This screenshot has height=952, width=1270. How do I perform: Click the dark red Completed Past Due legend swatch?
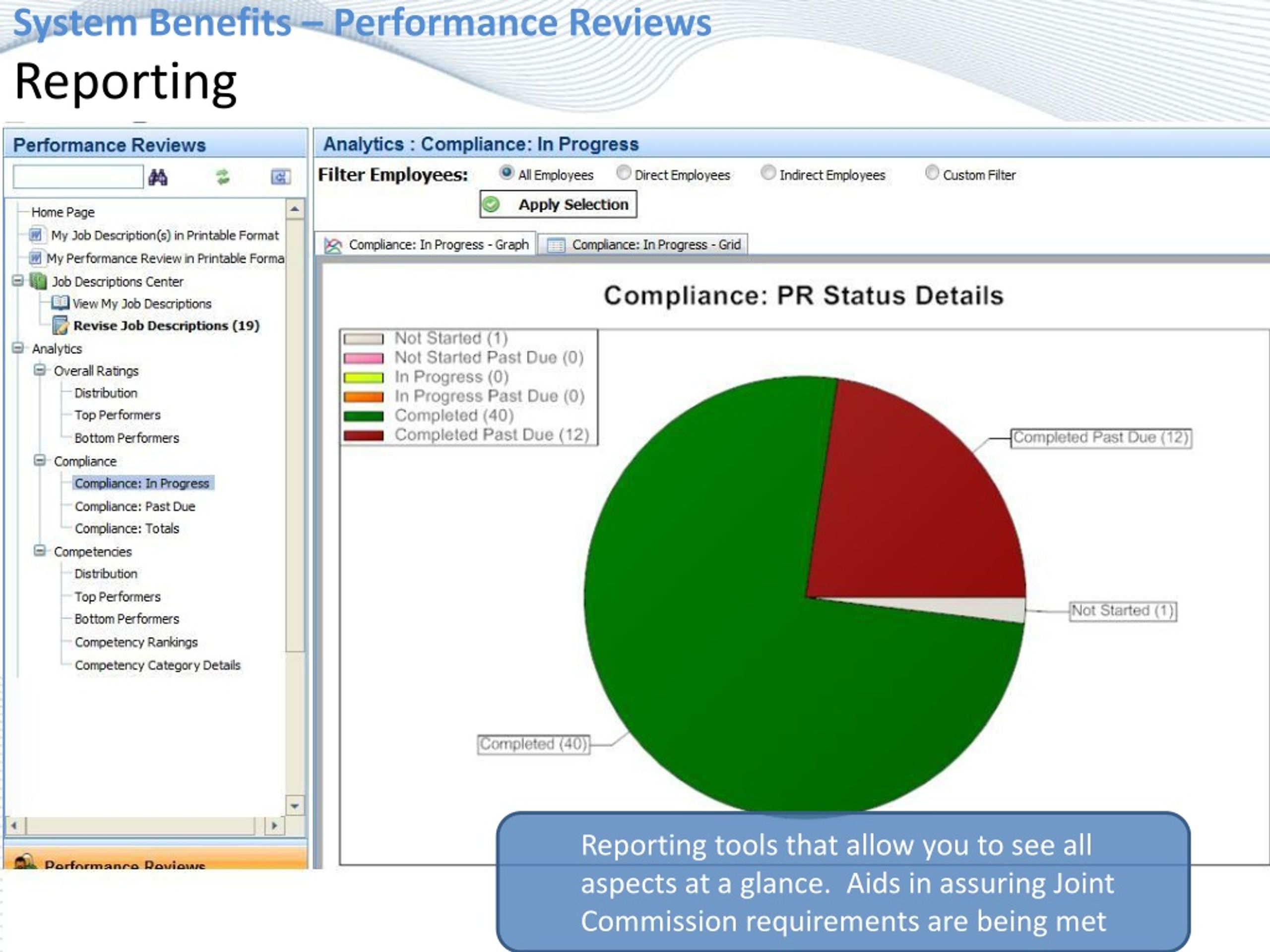pos(364,435)
